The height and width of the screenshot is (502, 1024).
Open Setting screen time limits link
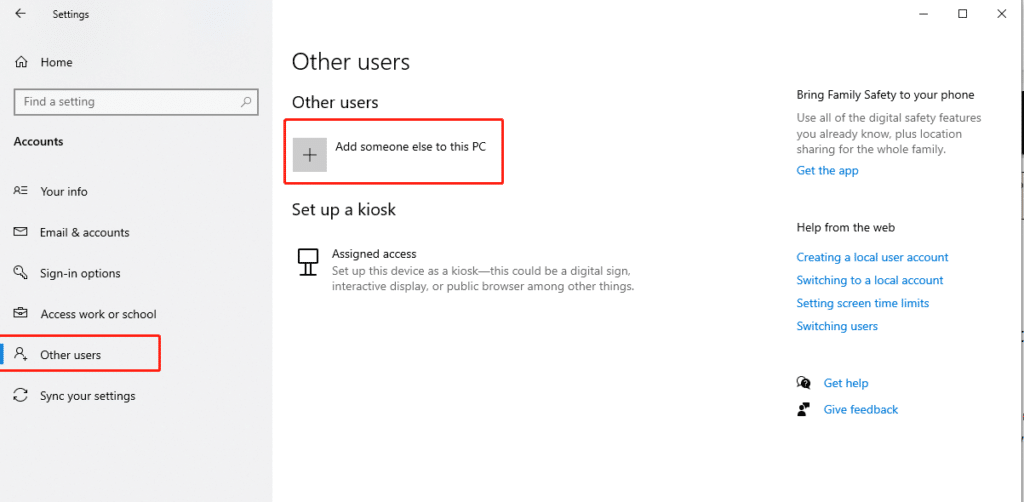pos(863,303)
